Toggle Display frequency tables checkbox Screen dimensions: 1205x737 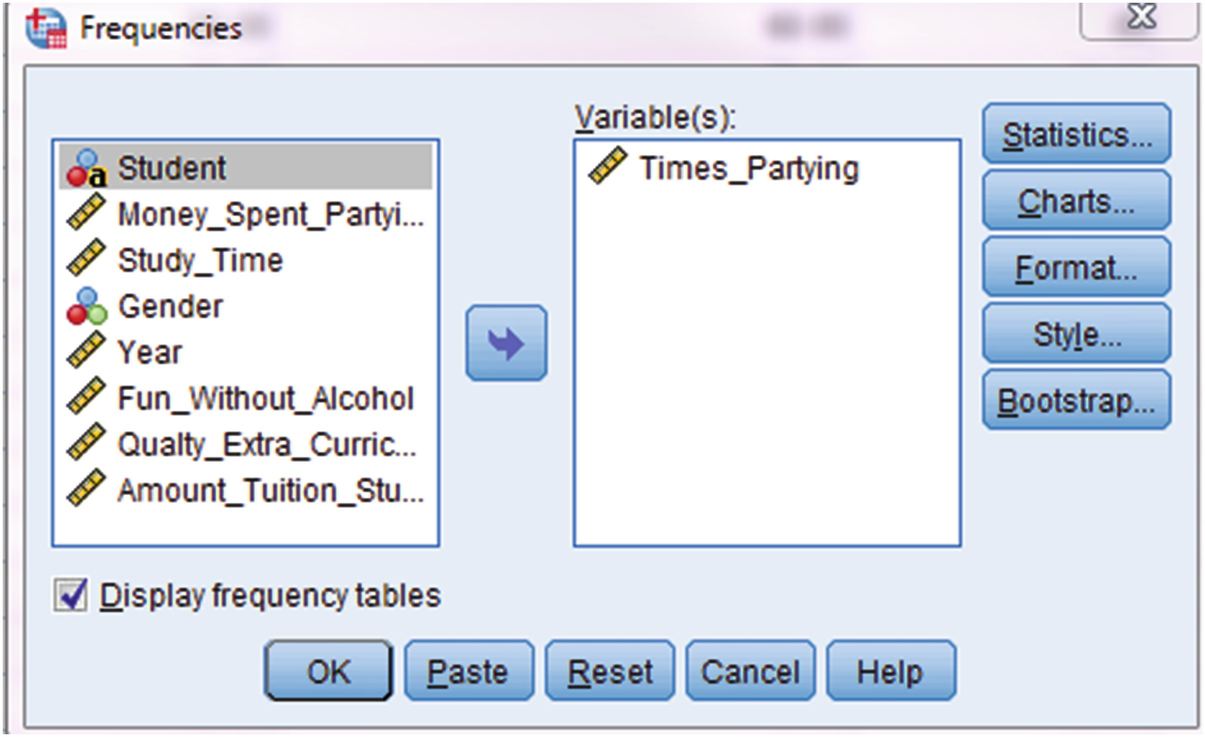pyautogui.click(x=70, y=596)
